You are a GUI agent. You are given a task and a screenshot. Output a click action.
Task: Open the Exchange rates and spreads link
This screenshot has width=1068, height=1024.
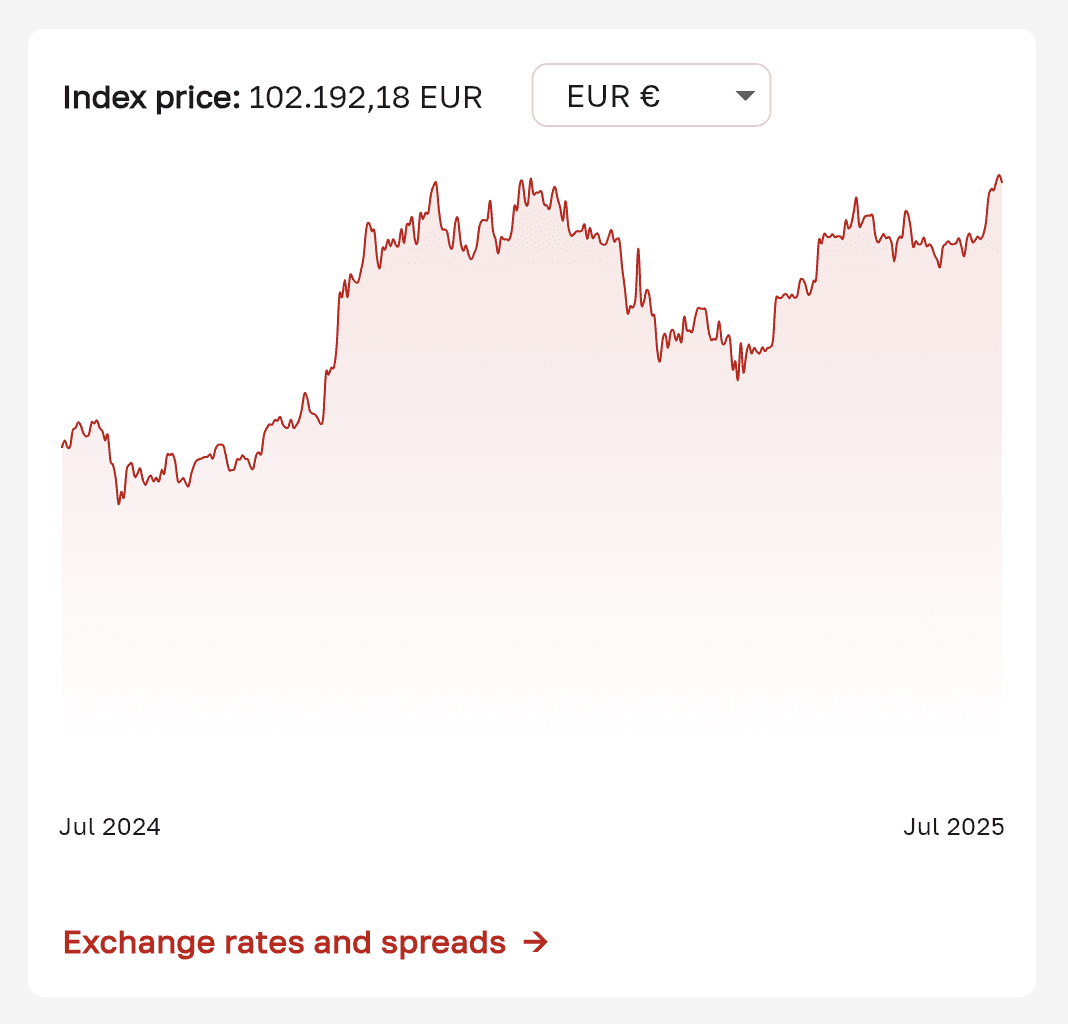pos(285,942)
